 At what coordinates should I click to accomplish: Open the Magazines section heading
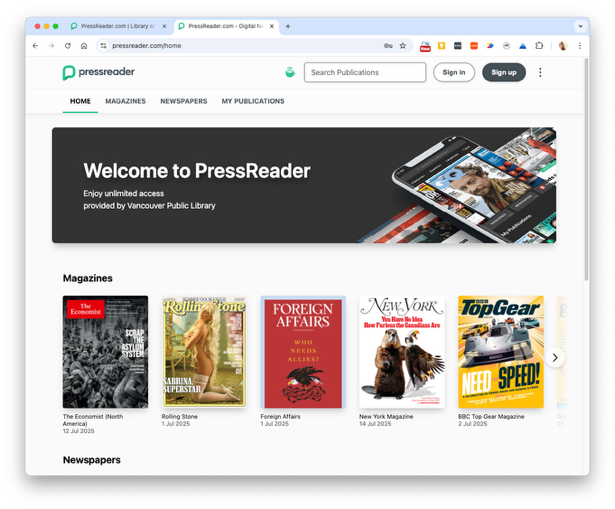pyautogui.click(x=88, y=278)
